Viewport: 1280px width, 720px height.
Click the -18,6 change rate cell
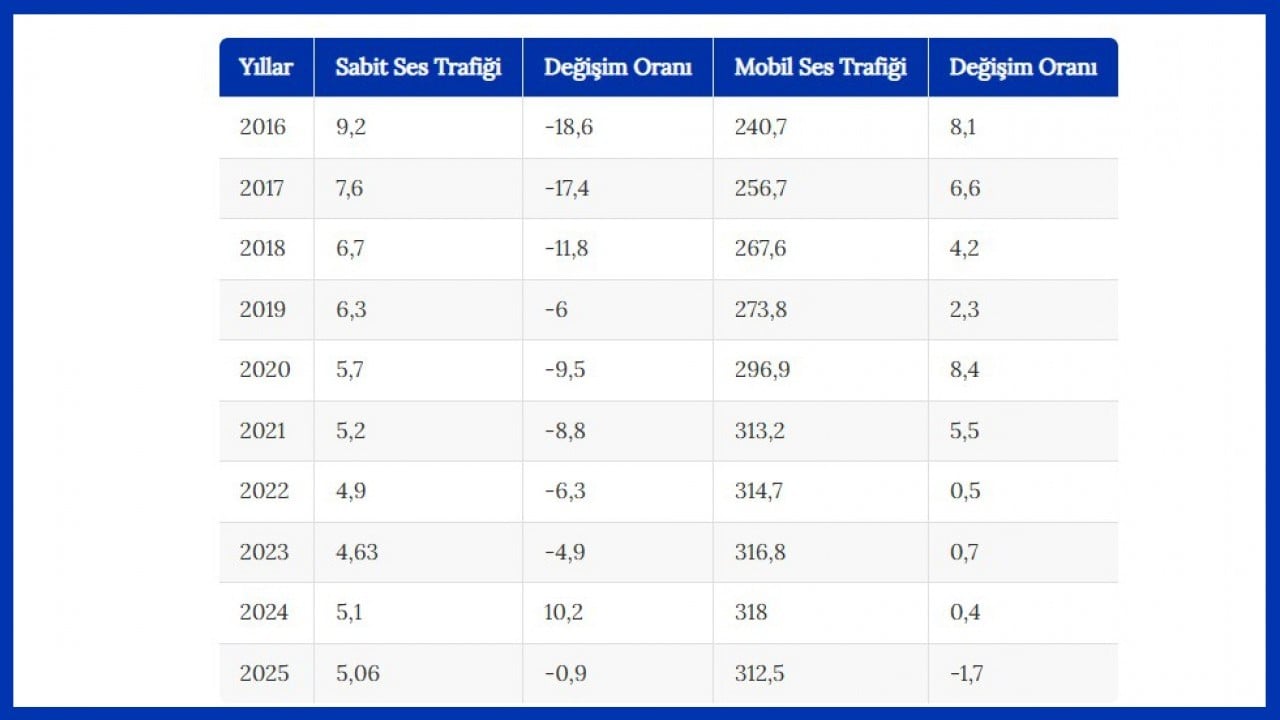[569, 127]
